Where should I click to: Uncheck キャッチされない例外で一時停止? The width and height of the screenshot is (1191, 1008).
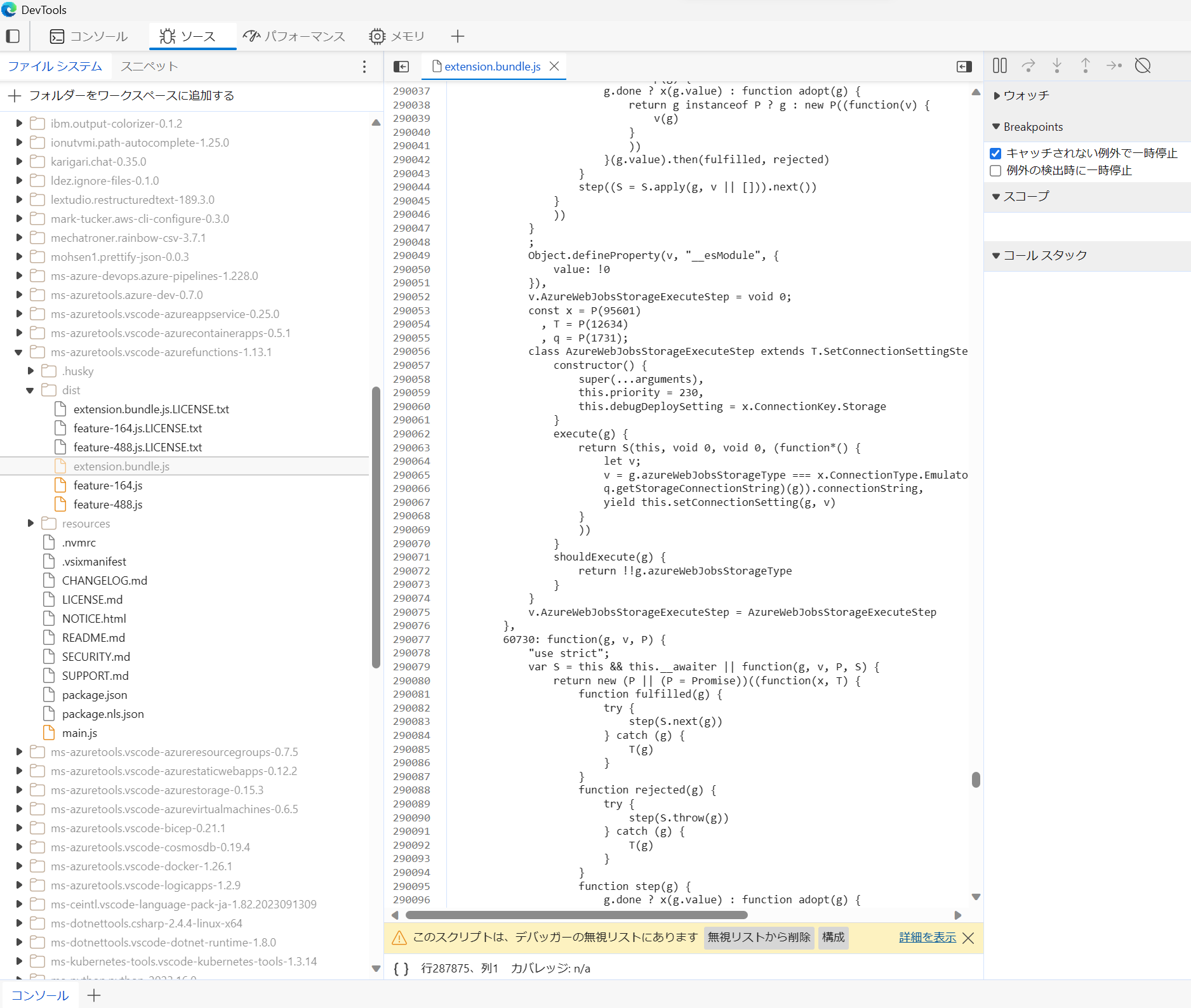[x=995, y=153]
